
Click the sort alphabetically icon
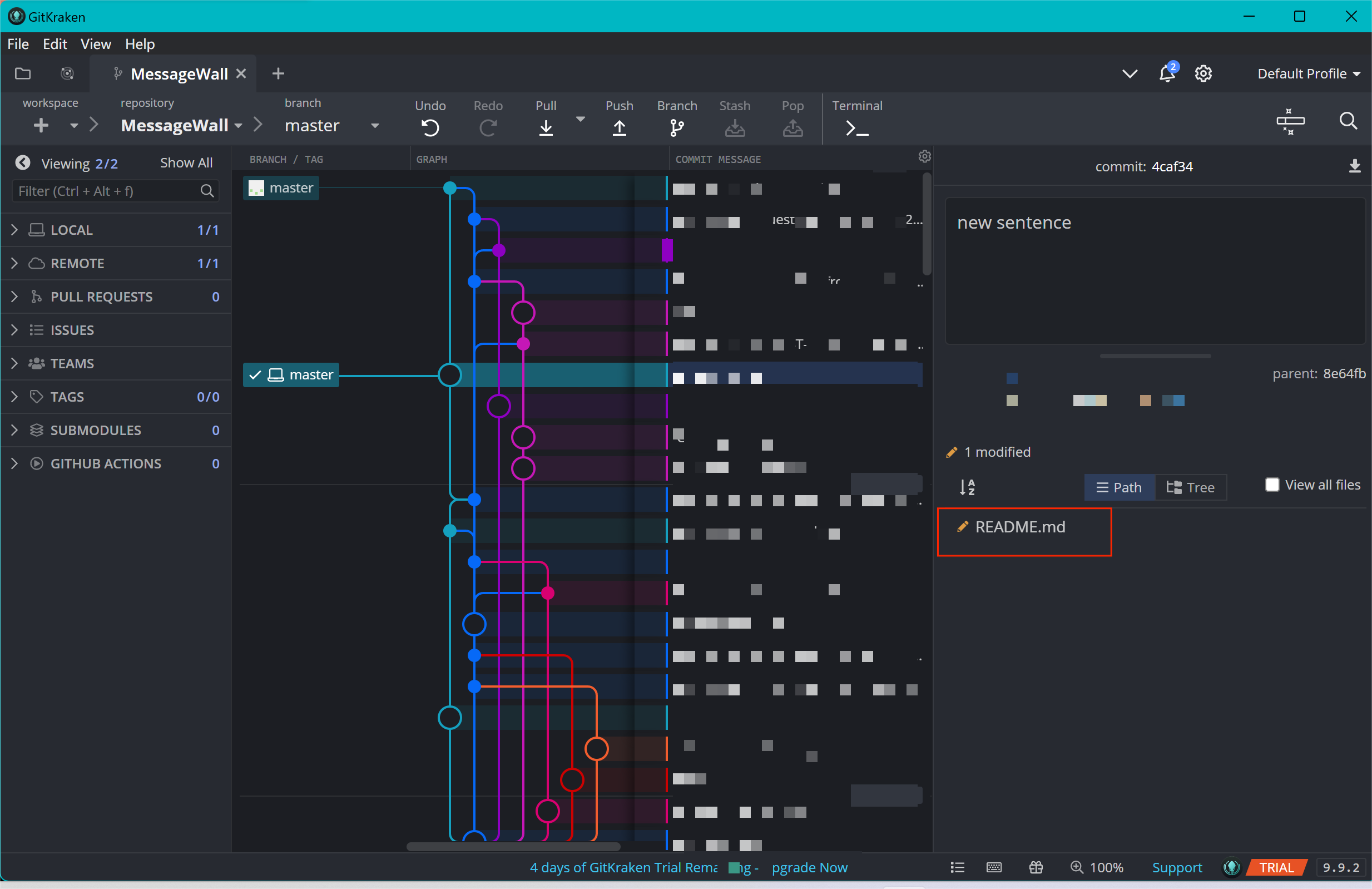[967, 487]
